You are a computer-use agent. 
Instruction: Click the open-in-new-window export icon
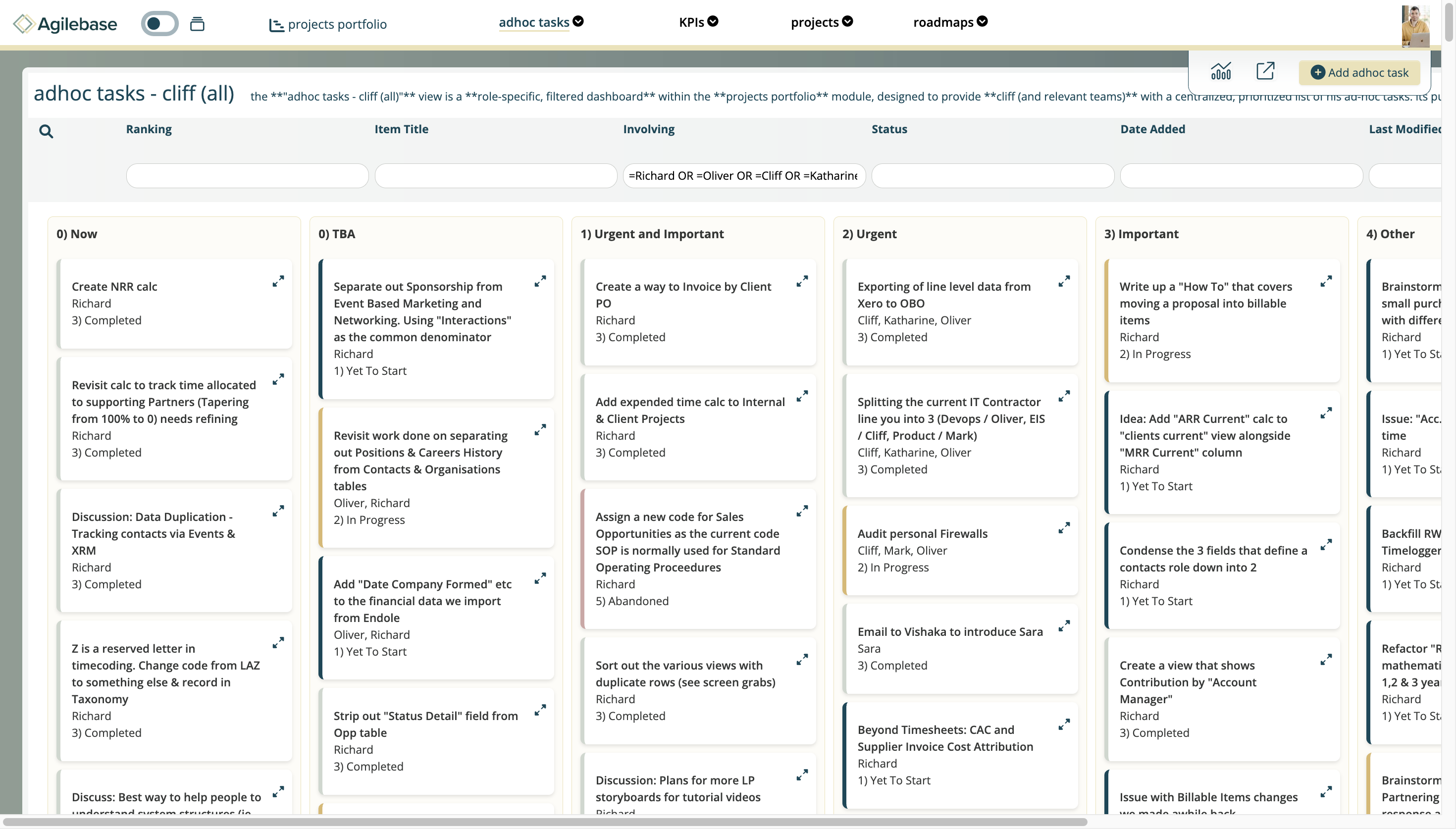point(1265,72)
